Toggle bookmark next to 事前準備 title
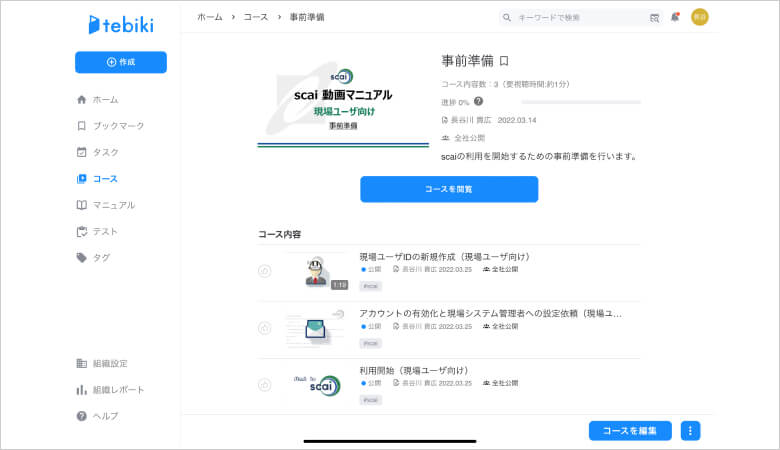Image resolution: width=780 pixels, height=450 pixels. (504, 61)
